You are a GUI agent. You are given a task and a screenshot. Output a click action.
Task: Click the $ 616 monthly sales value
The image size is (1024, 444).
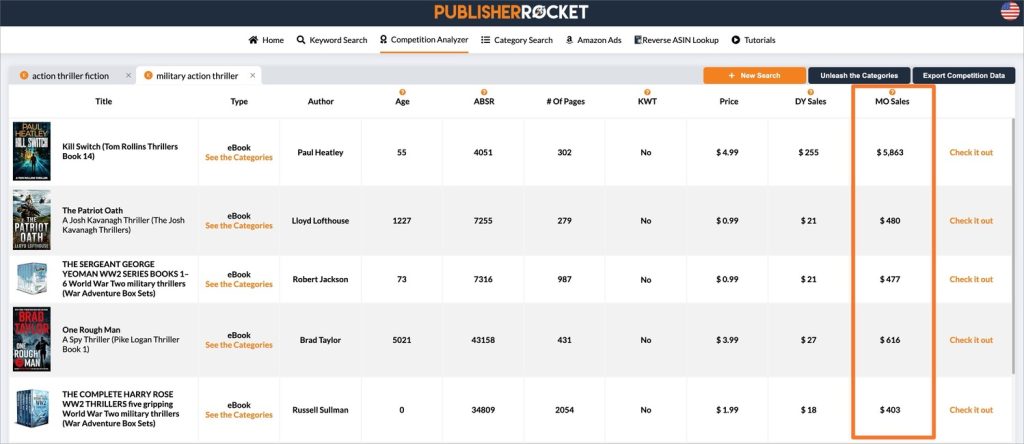(x=889, y=340)
